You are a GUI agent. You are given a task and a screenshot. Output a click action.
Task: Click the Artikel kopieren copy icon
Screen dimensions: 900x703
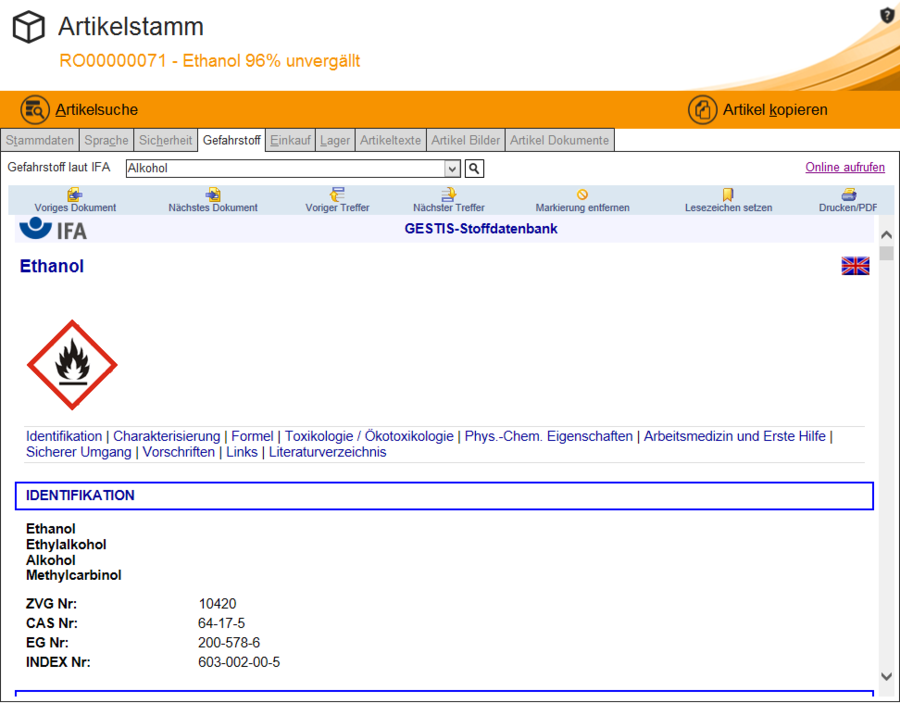coord(703,110)
